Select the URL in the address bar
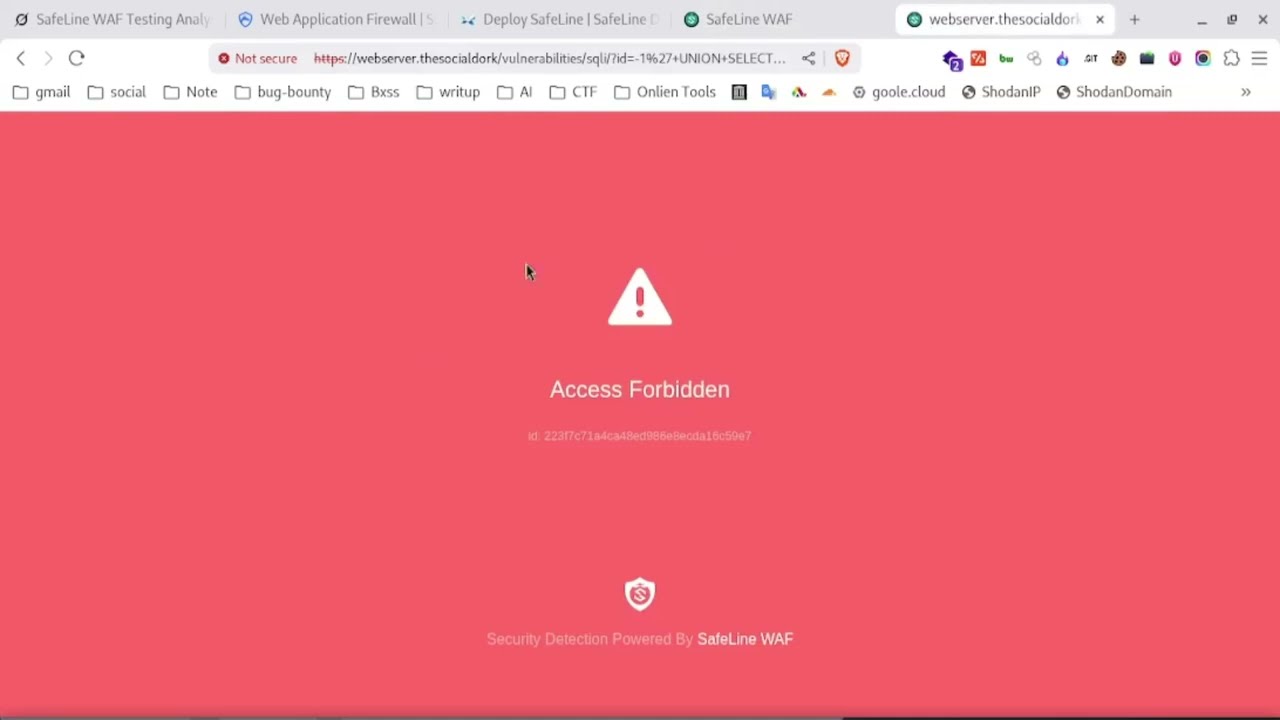This screenshot has width=1280, height=720. pos(550,58)
